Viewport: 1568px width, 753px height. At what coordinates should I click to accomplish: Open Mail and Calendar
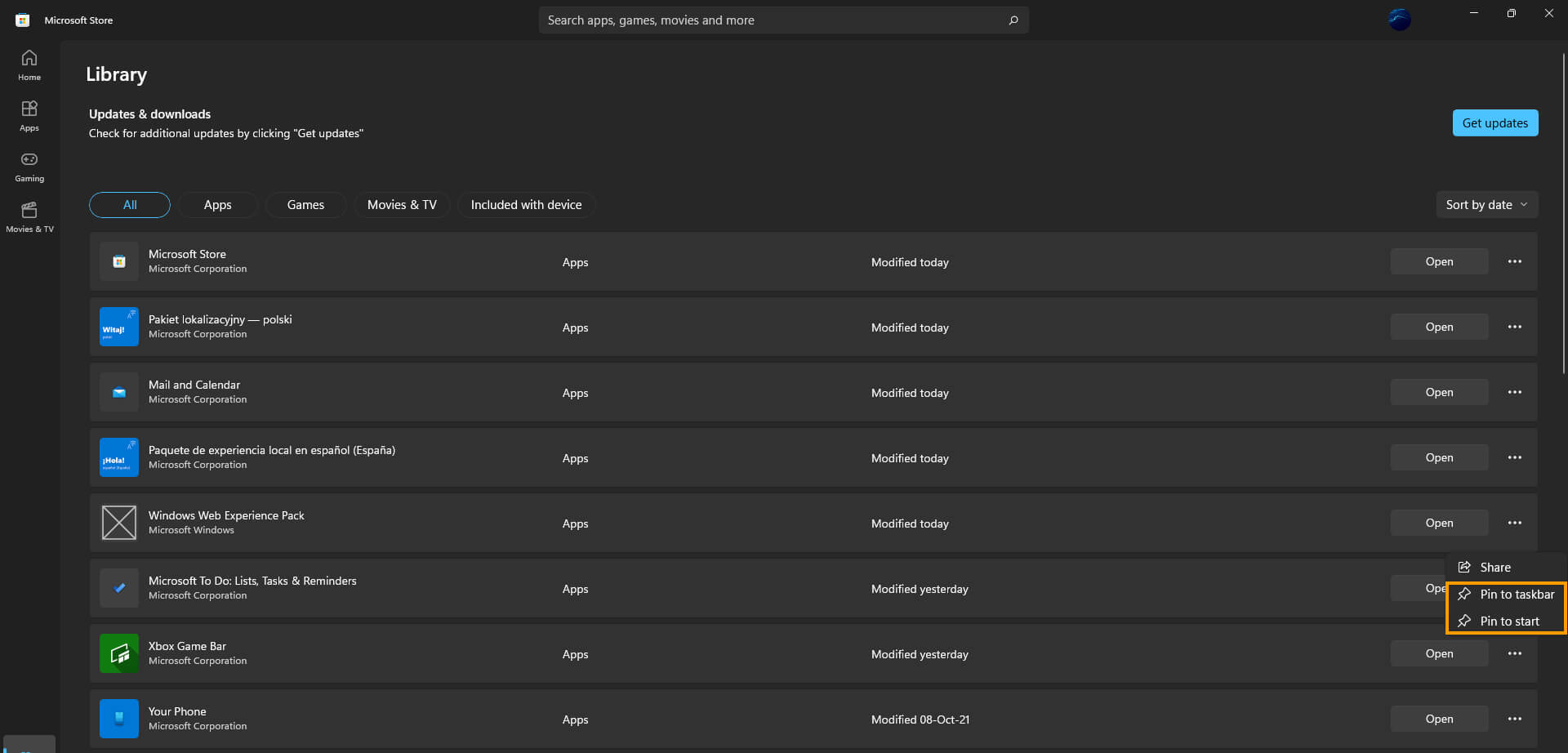click(1439, 392)
